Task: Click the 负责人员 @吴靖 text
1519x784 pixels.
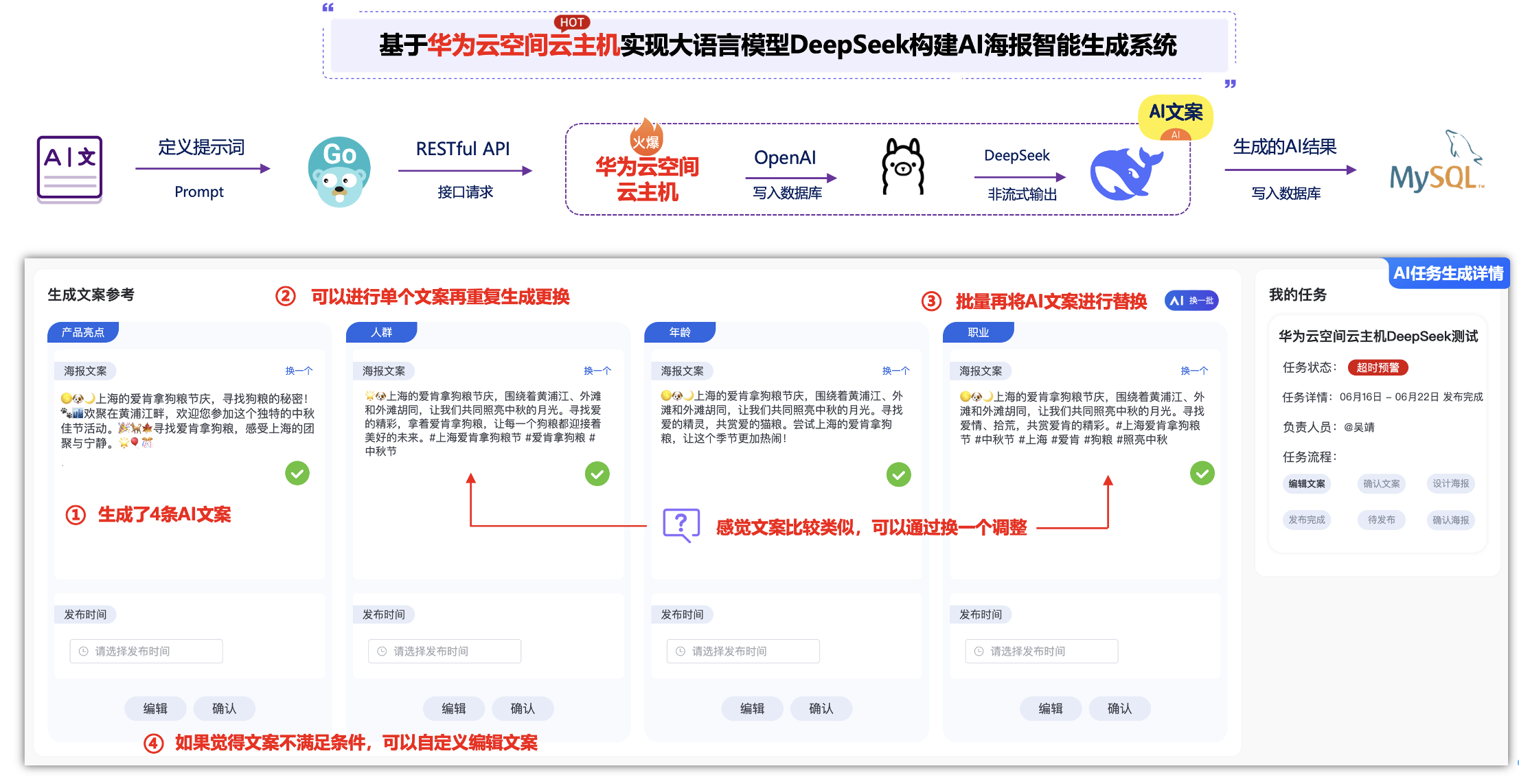Action: point(1329,427)
